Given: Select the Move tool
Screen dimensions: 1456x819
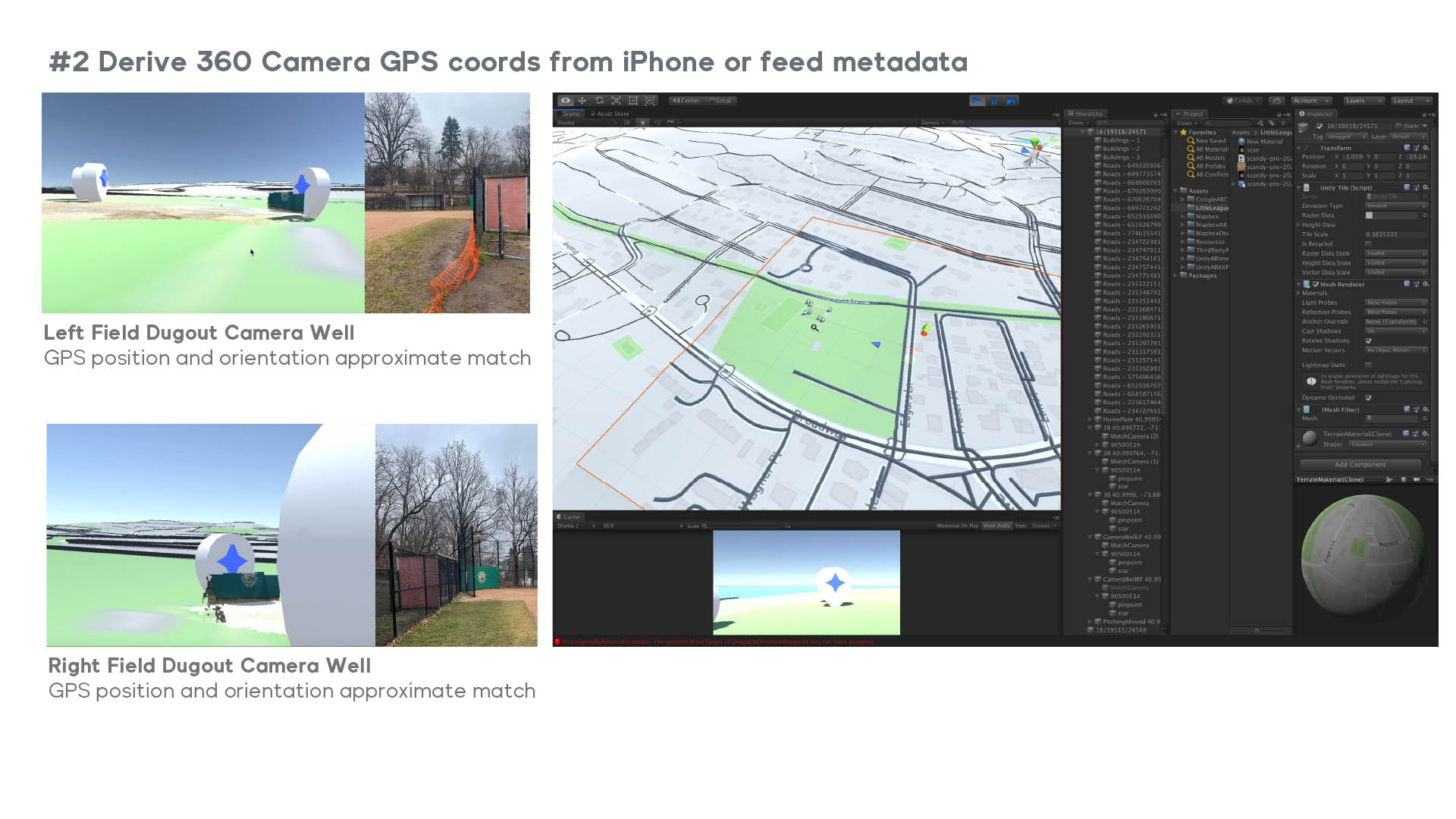Looking at the screenshot, I should coord(582,101).
